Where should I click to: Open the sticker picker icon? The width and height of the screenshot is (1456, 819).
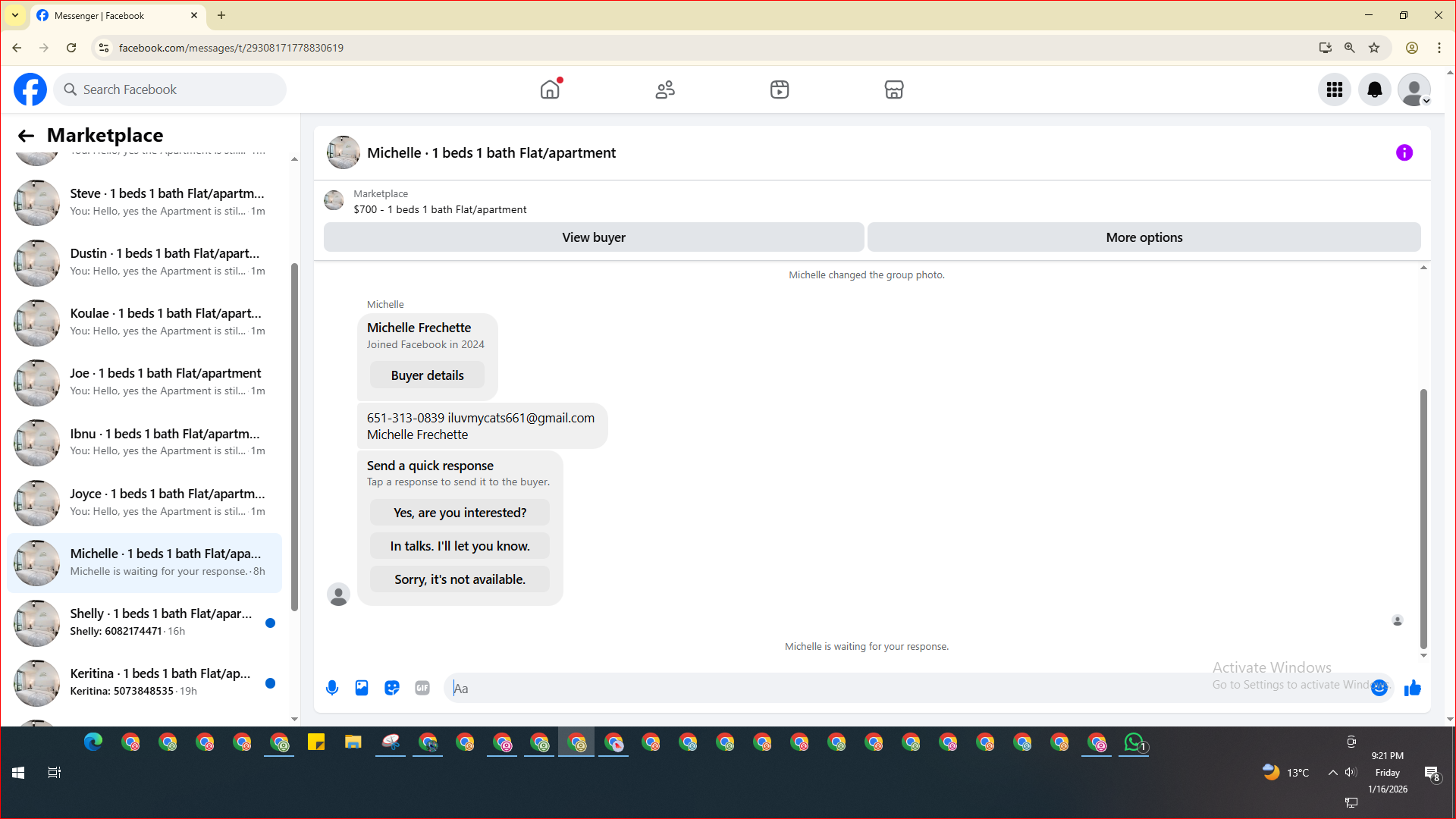(392, 688)
